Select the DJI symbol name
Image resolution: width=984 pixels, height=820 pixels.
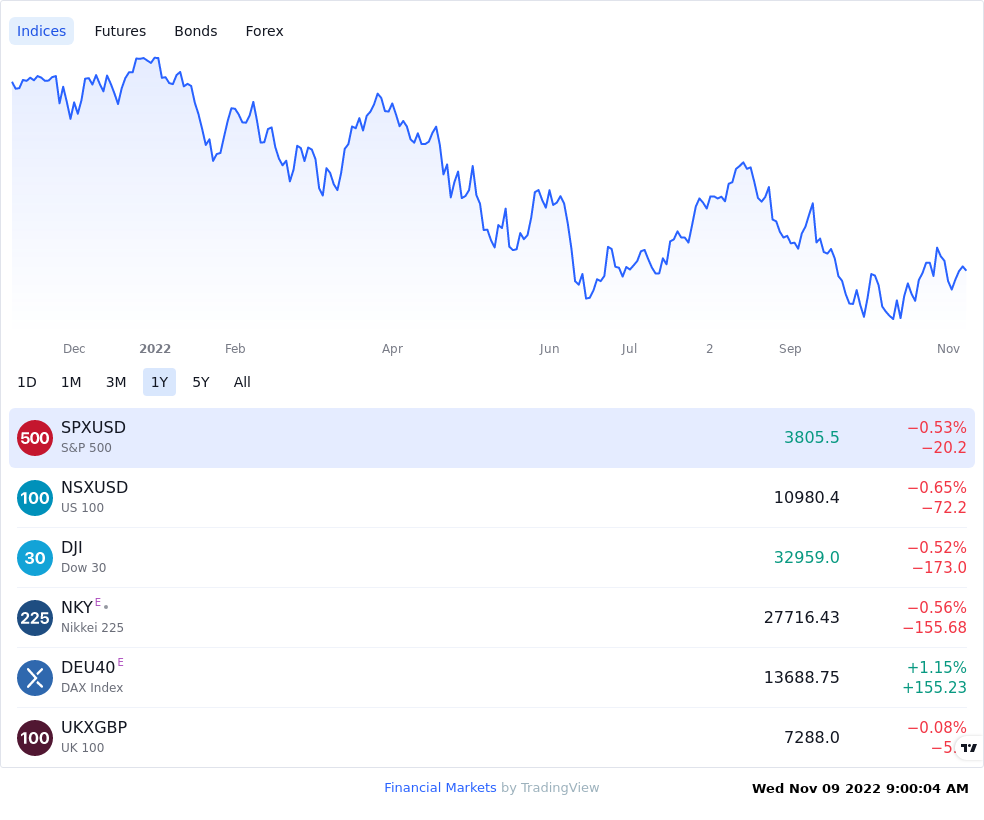tap(72, 548)
